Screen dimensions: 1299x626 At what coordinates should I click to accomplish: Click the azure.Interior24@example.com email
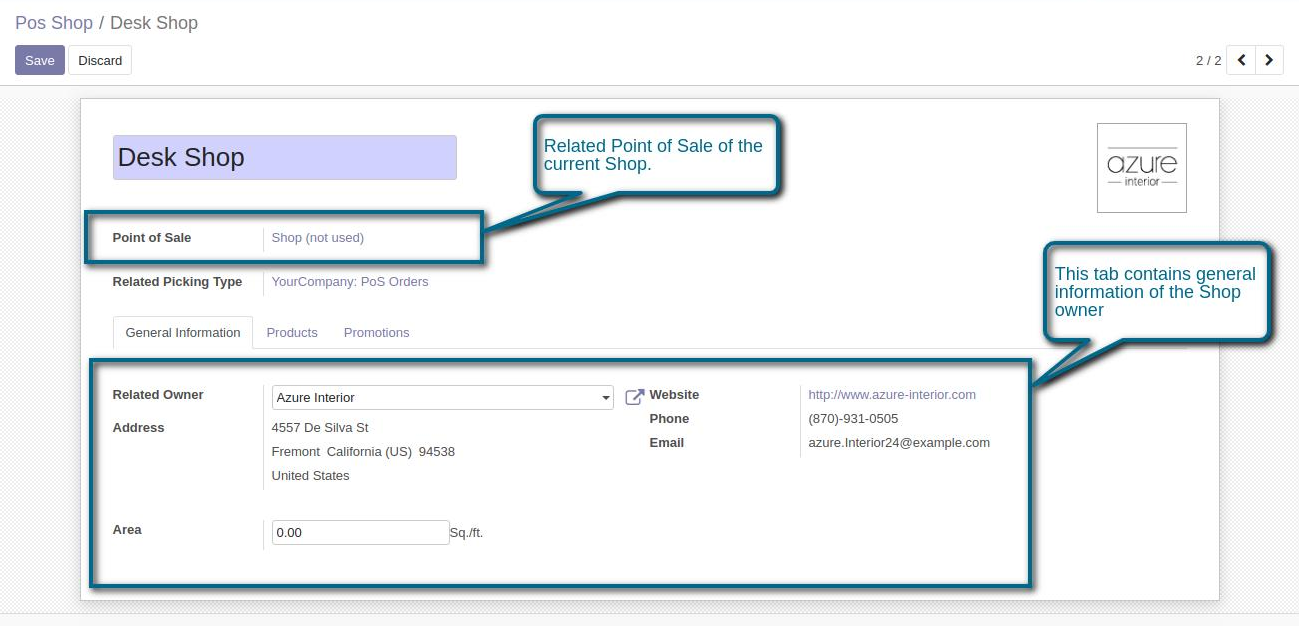pos(898,443)
